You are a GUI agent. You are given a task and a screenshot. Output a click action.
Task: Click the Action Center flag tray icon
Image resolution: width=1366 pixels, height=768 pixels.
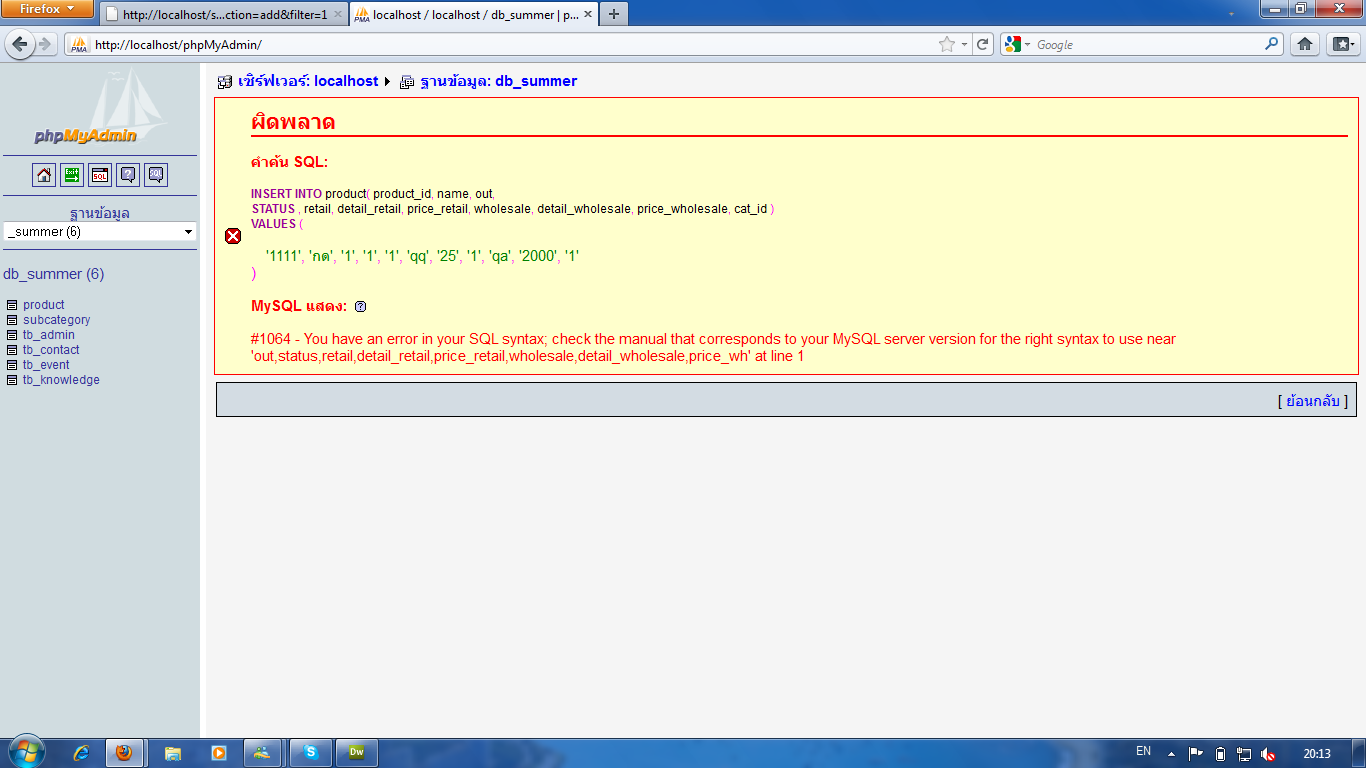click(1195, 754)
